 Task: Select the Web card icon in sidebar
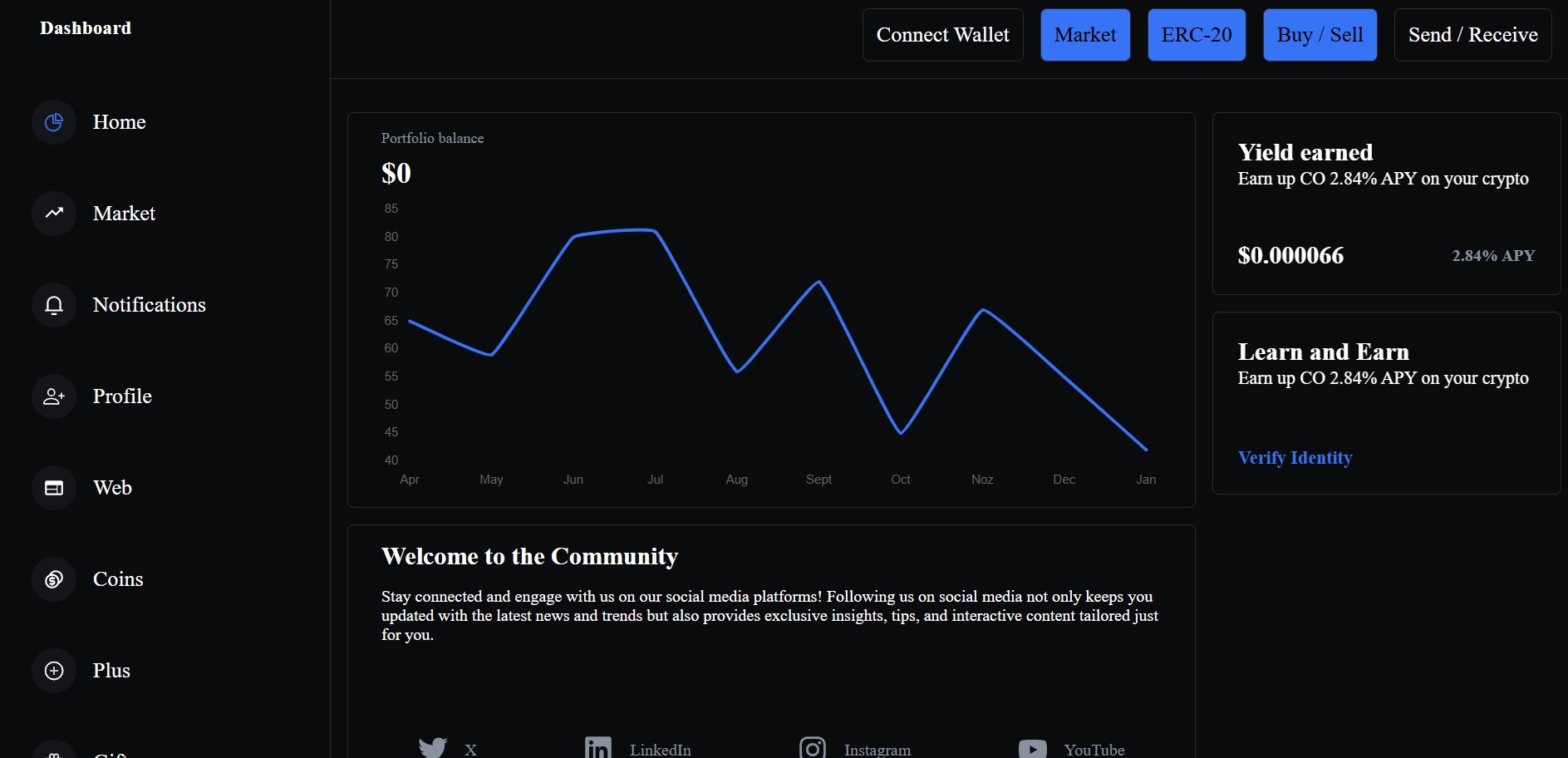pyautogui.click(x=53, y=488)
